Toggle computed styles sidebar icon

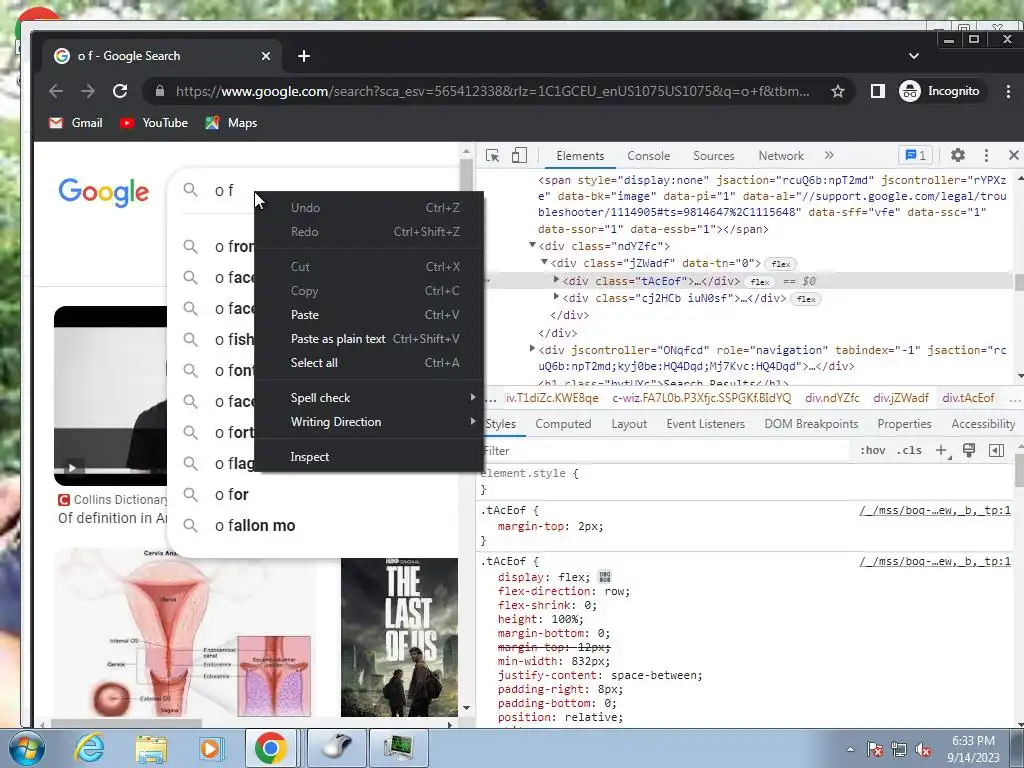pyautogui.click(x=997, y=451)
